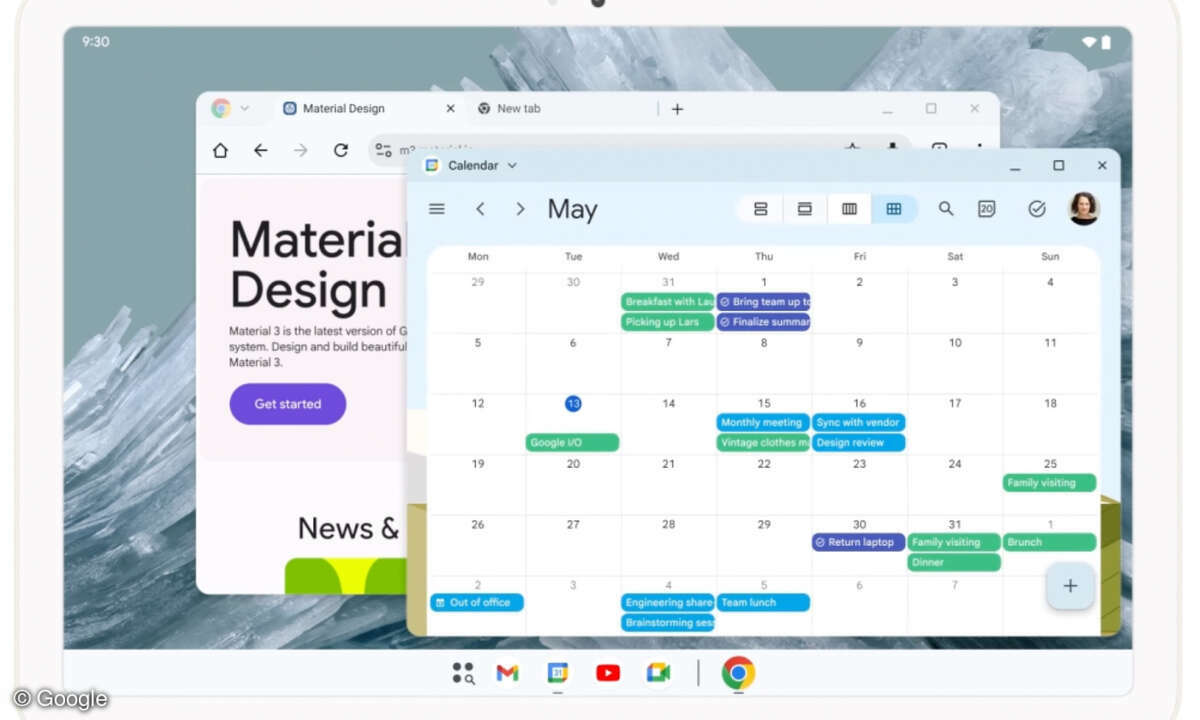This screenshot has width=1200, height=720.
Task: Switch to the New tab tab in Chrome
Action: click(518, 108)
